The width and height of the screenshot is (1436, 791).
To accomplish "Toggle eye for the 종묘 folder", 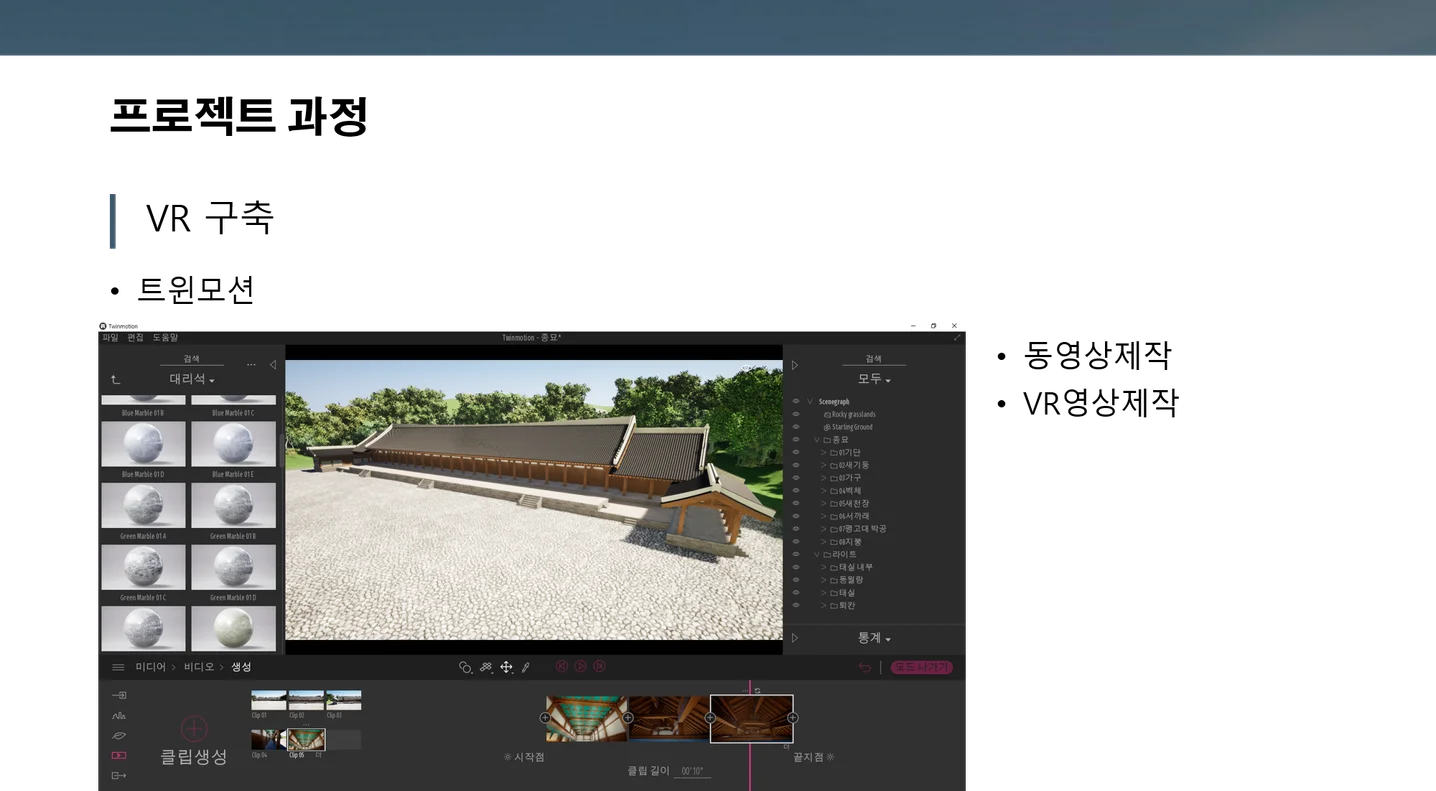I will coord(796,439).
